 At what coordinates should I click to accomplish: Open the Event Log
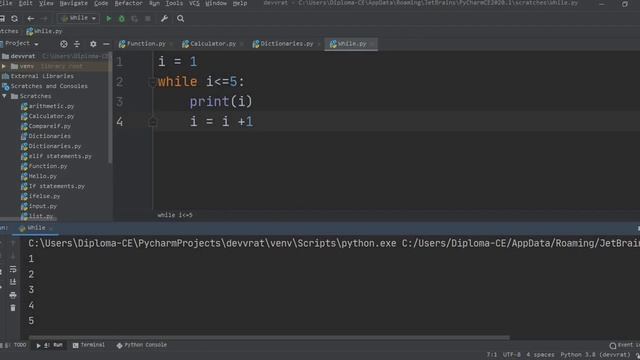coord(624,345)
